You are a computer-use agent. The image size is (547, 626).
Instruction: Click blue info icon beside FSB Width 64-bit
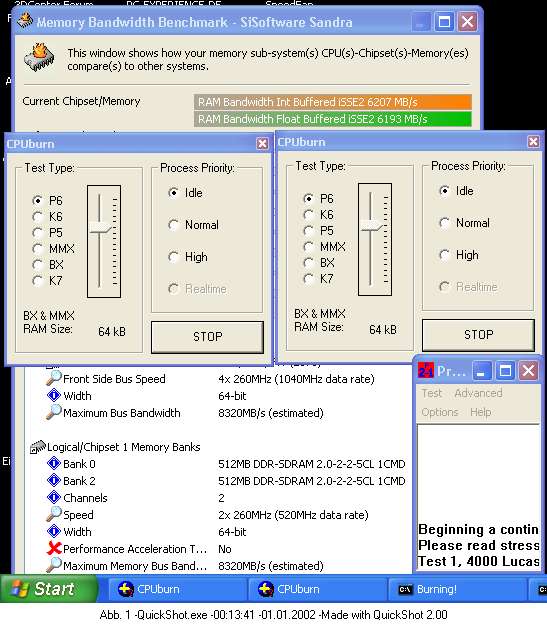coord(54,395)
